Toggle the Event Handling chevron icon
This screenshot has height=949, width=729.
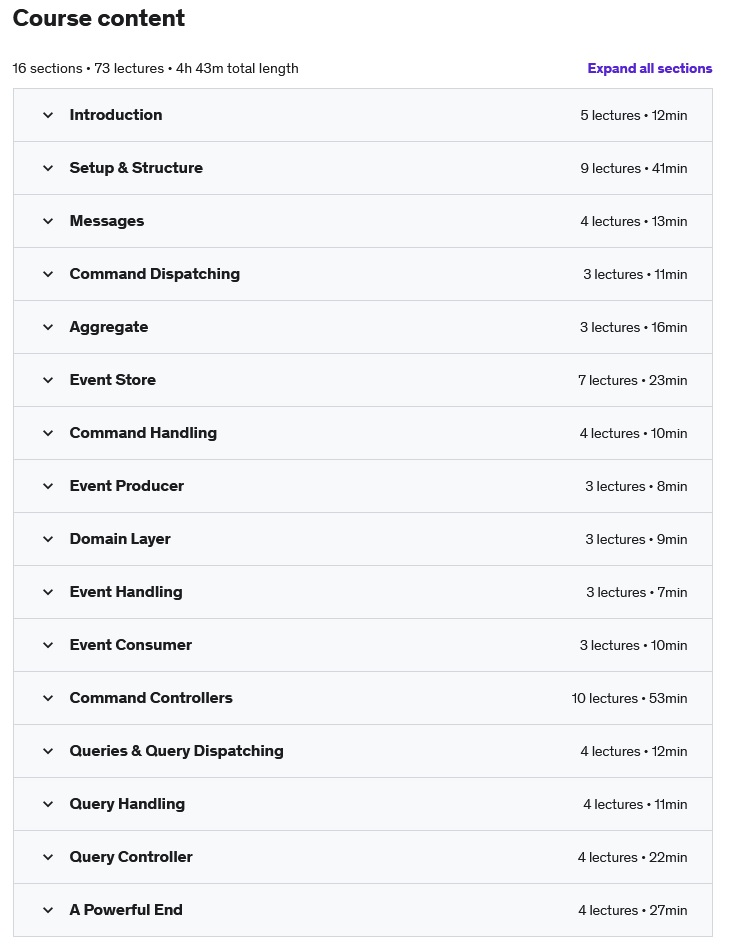[x=48, y=592]
